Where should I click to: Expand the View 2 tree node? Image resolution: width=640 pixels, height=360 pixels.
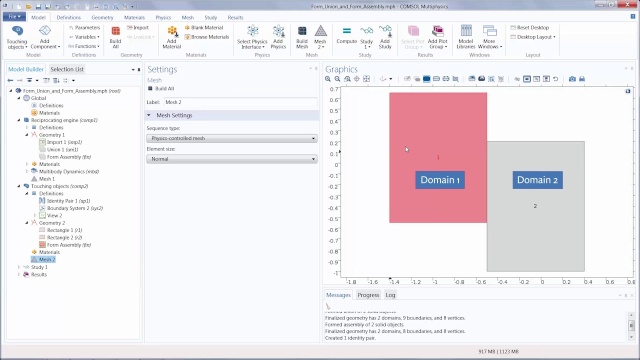[35, 216]
